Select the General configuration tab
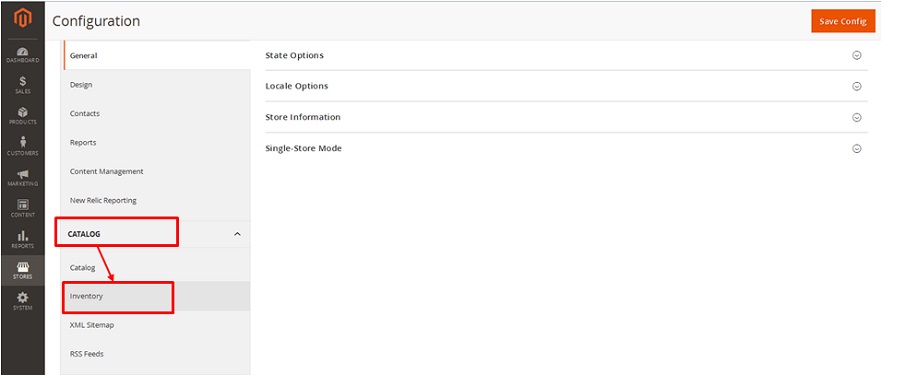Viewport: 918px width, 375px height. click(x=157, y=56)
